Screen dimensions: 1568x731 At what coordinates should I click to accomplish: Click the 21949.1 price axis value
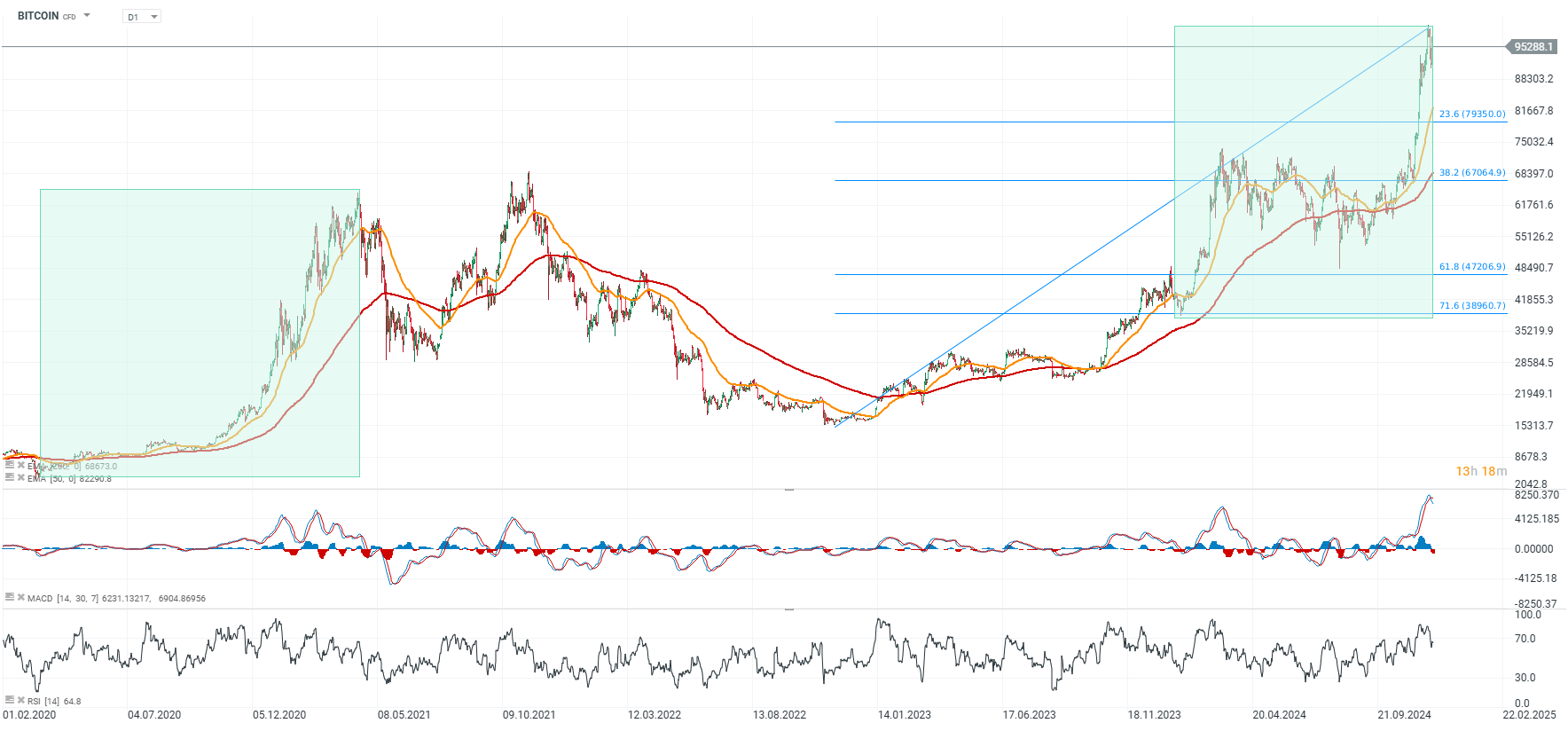click(x=1534, y=394)
